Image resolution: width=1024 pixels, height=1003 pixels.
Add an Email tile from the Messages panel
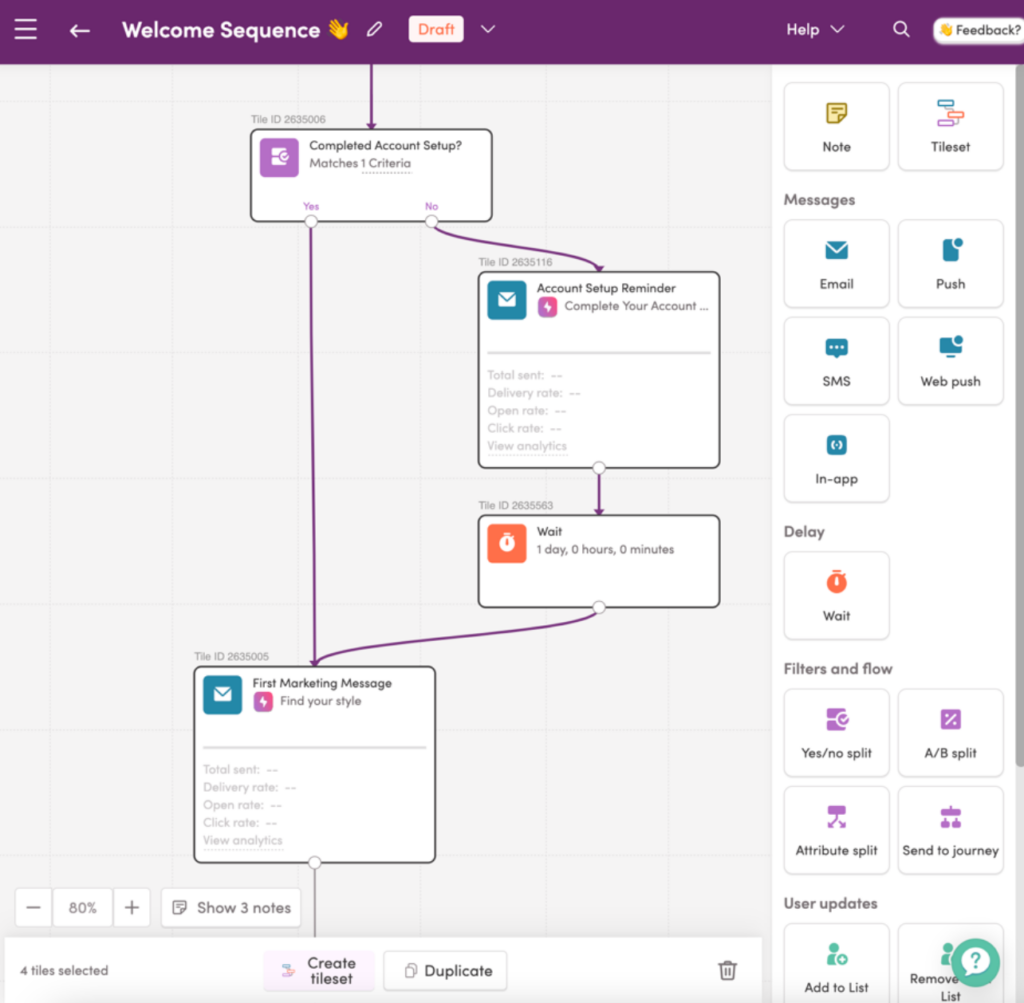click(836, 263)
